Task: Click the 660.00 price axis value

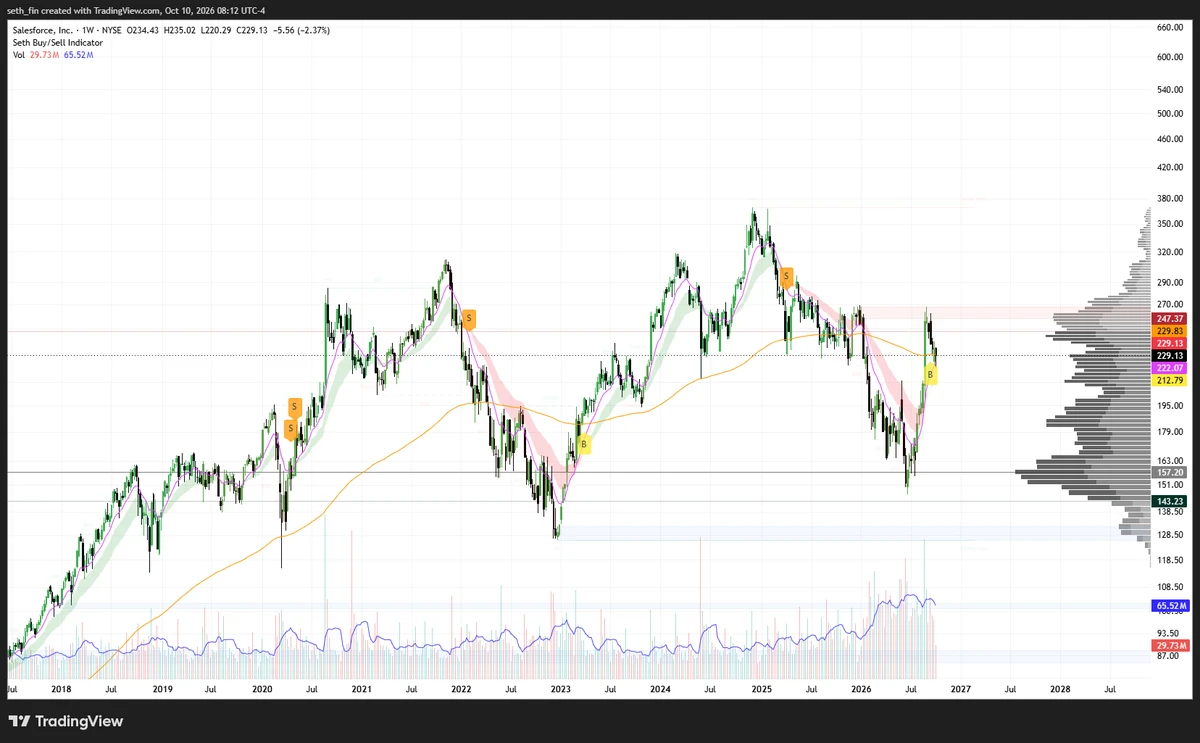Action: pos(1170,27)
